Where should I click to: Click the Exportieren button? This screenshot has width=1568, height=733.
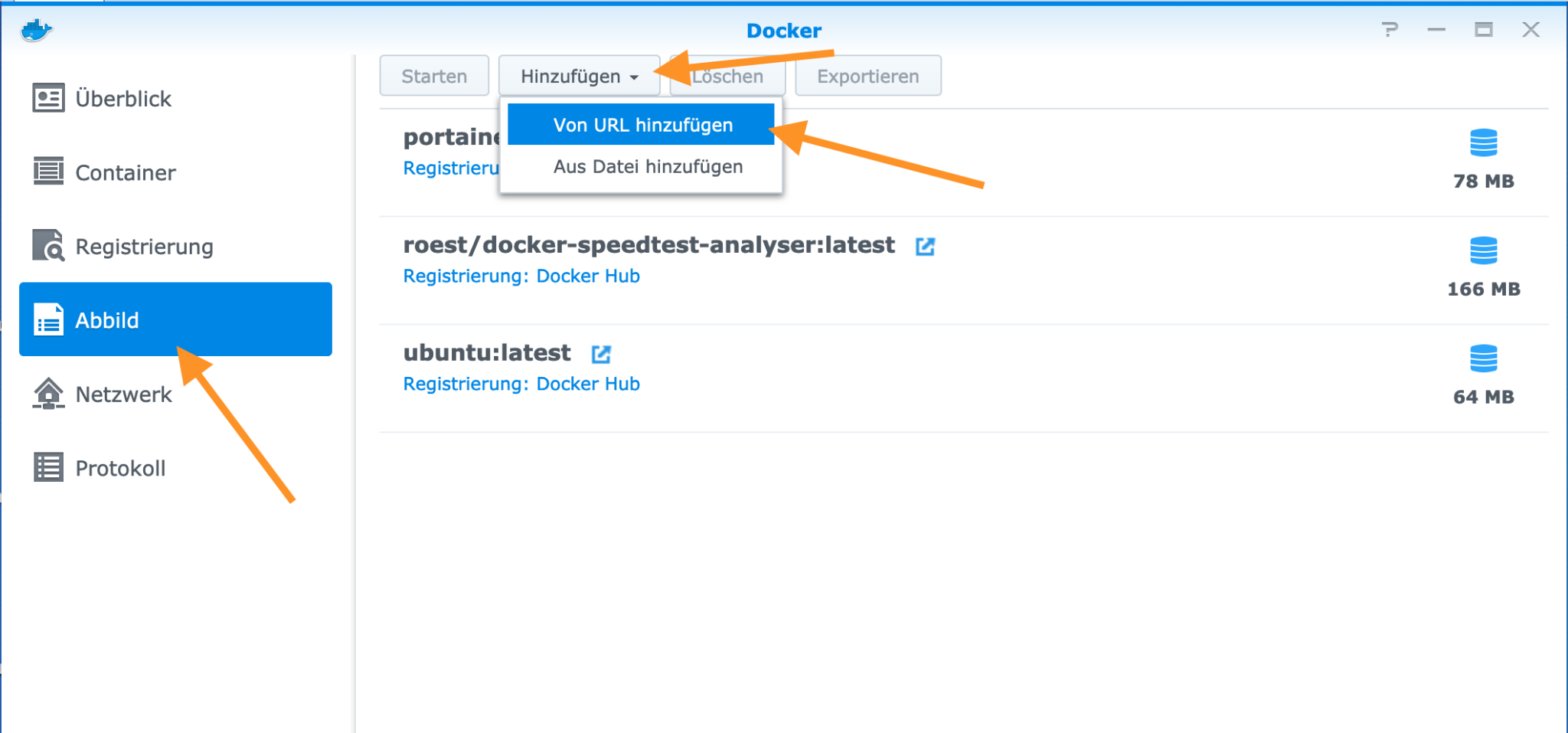pos(867,76)
